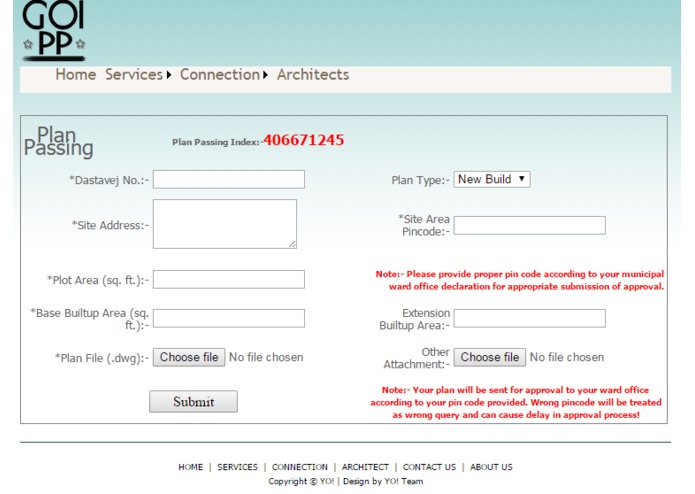The width and height of the screenshot is (695, 494).
Task: Open the ABOUT US footer link
Action: tap(491, 467)
